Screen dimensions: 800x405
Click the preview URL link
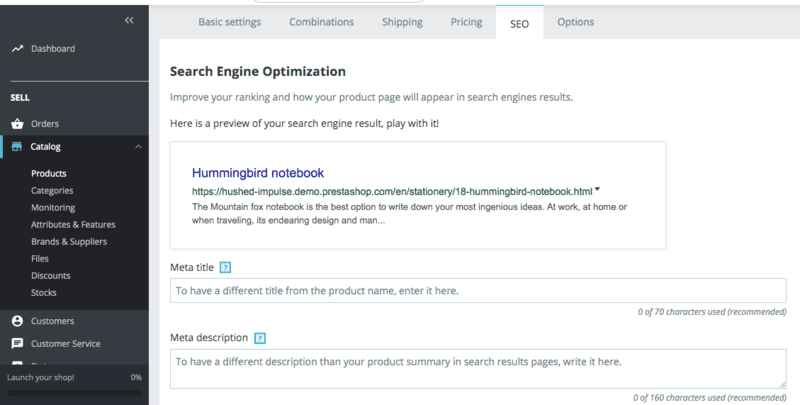click(x=392, y=192)
